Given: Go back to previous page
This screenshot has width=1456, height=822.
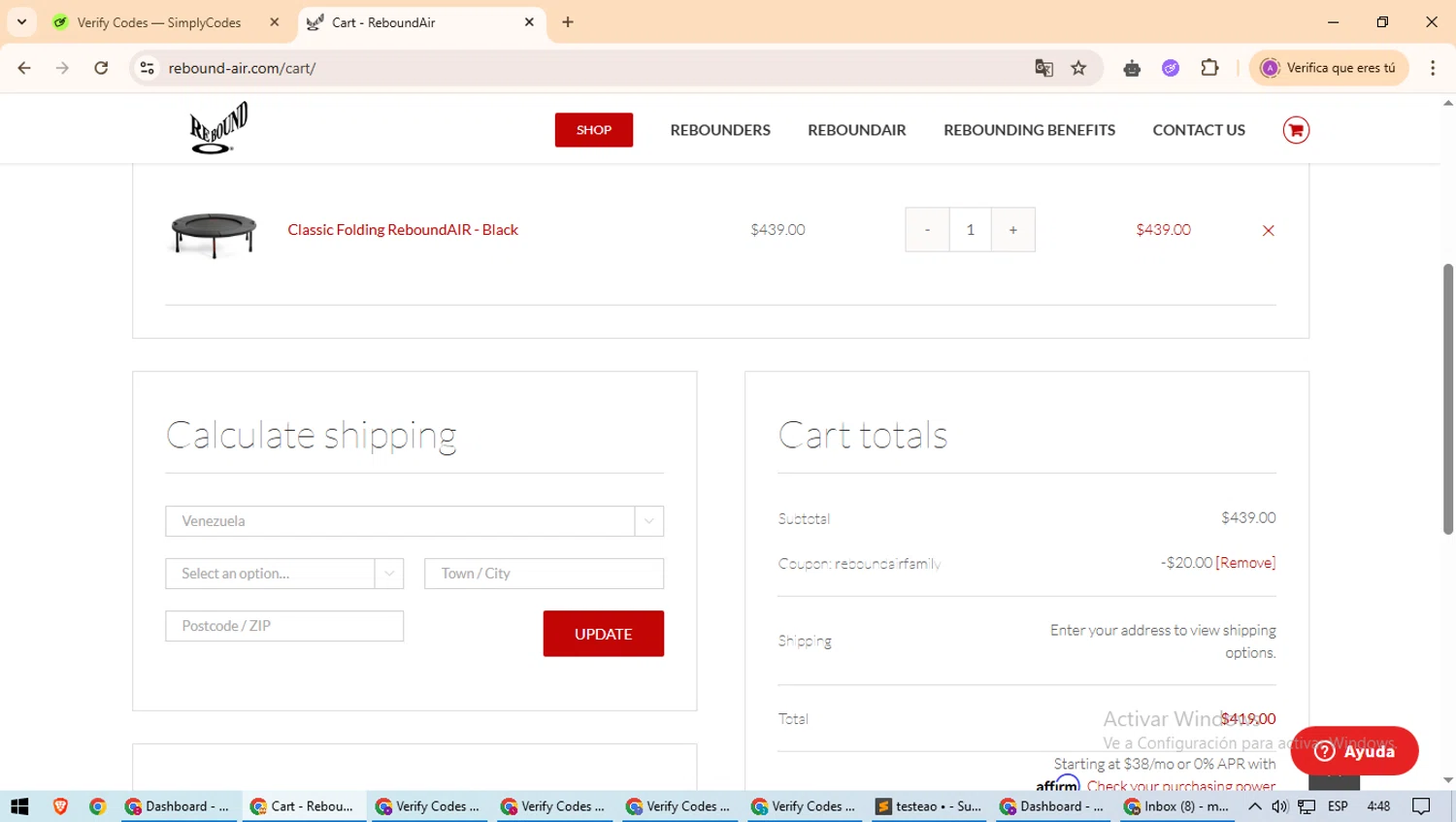Looking at the screenshot, I should pos(24,68).
